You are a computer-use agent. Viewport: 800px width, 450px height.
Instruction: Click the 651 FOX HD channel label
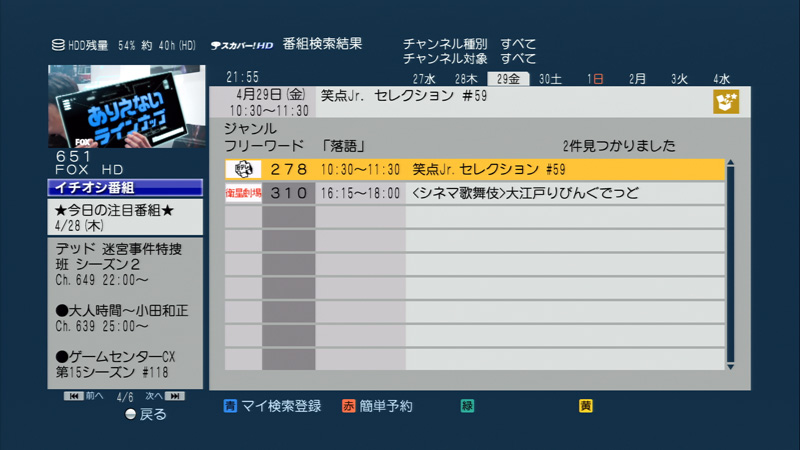90,163
